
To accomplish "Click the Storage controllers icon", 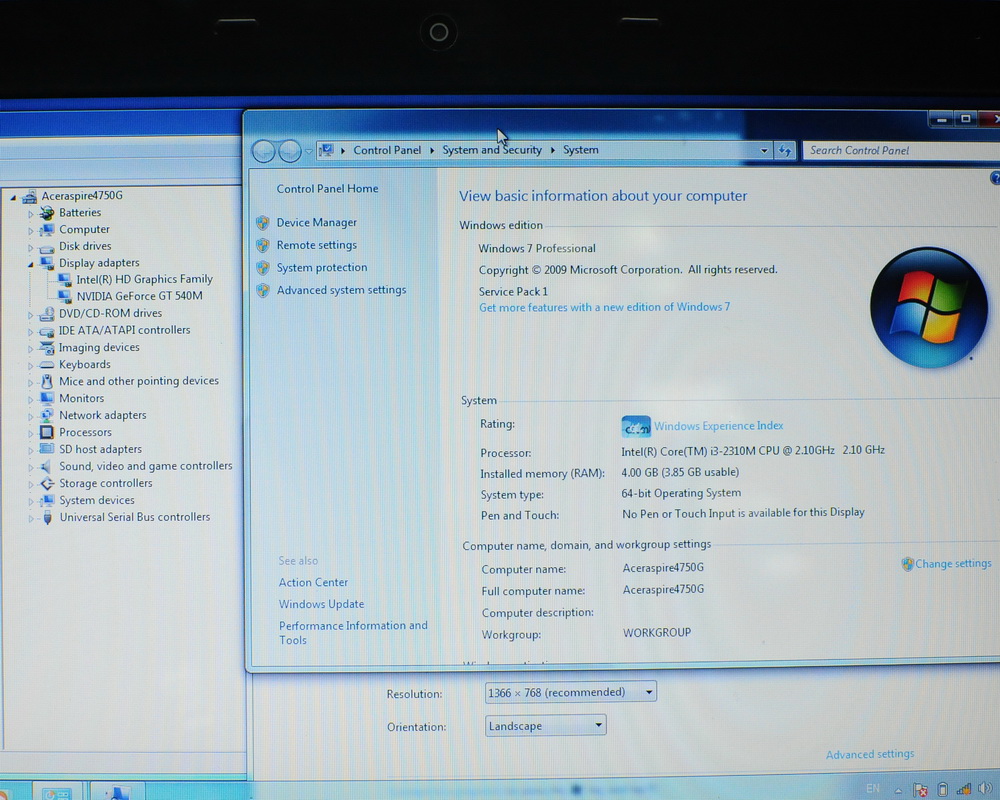I will [x=47, y=484].
